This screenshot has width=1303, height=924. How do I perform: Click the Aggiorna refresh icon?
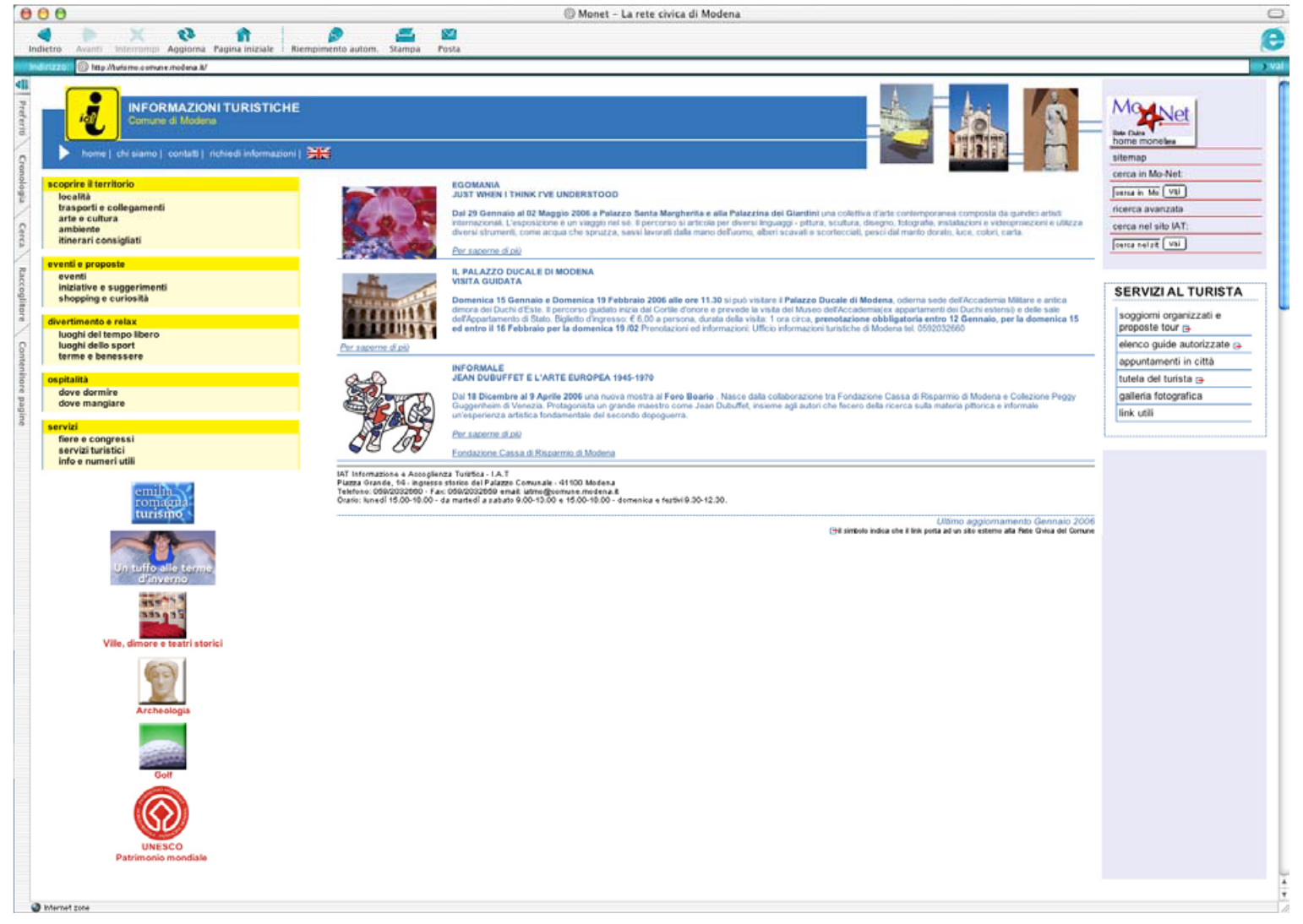point(186,35)
